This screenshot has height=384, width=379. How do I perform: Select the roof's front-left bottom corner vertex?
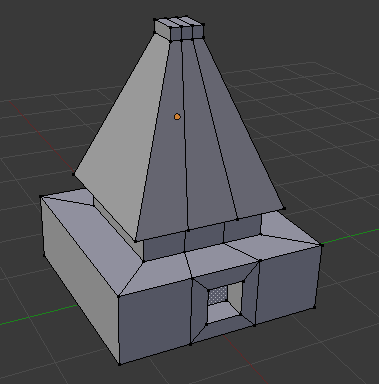[135, 240]
